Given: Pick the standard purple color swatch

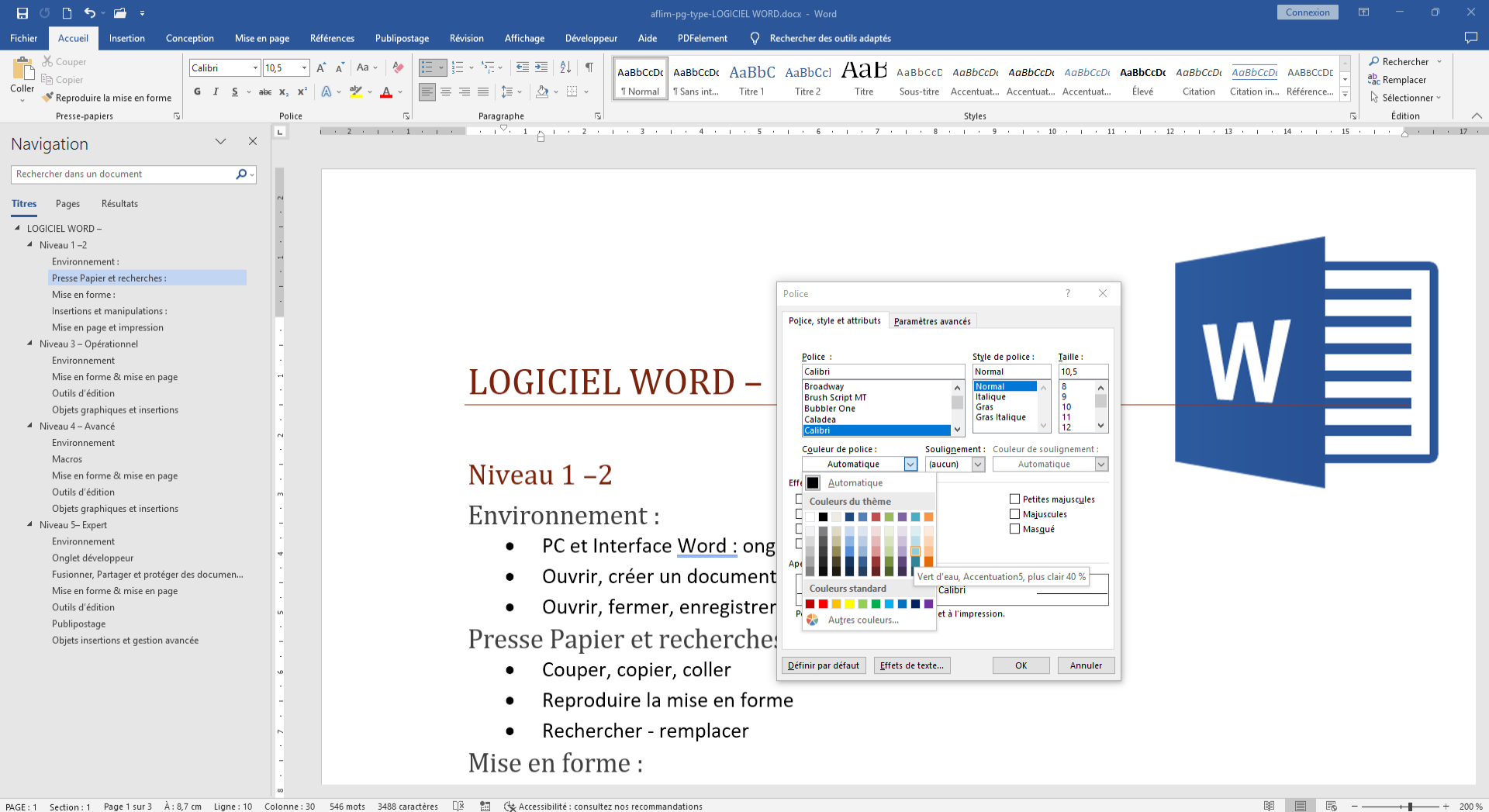Looking at the screenshot, I should click(928, 604).
